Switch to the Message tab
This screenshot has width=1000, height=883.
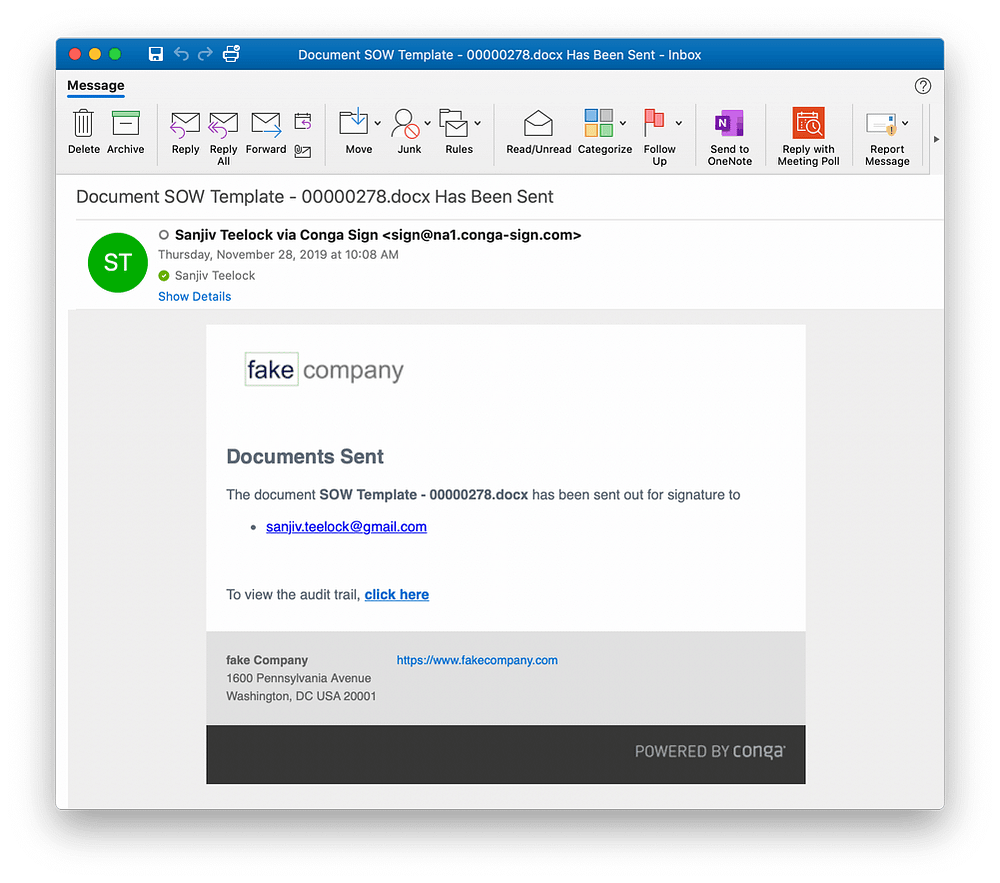[x=95, y=86]
